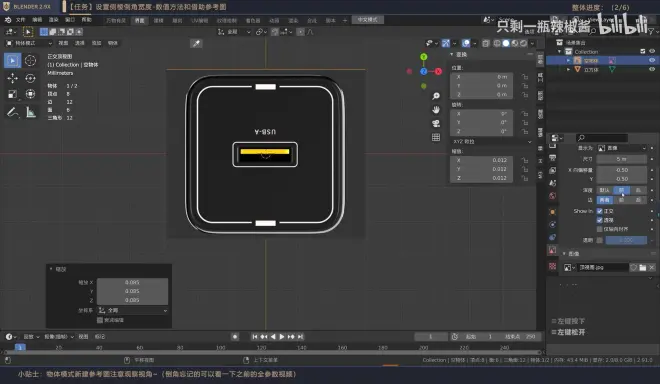Toggle the perspective checkbox under Show In

pyautogui.click(x=599, y=220)
